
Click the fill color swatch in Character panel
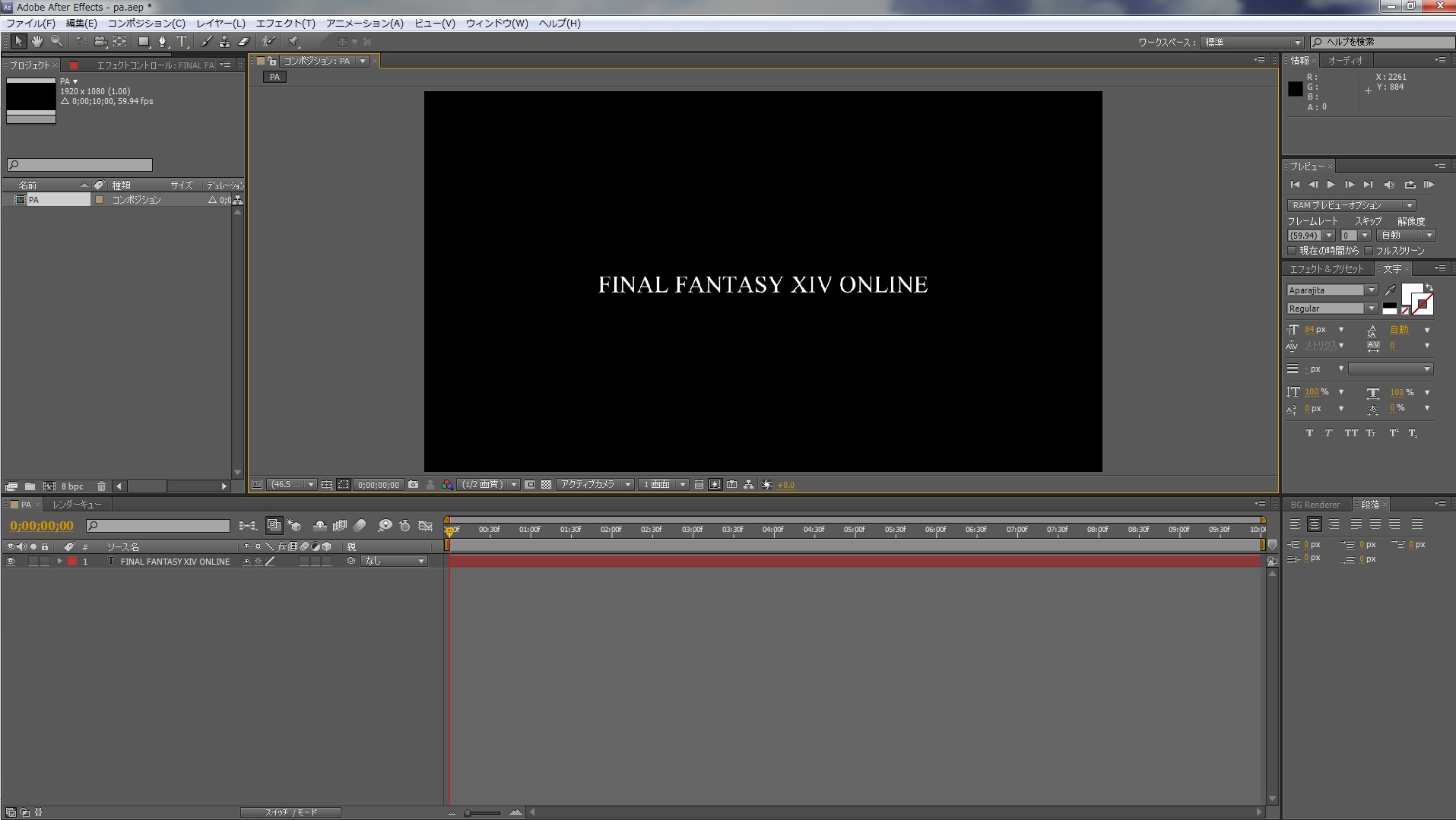(x=1411, y=293)
